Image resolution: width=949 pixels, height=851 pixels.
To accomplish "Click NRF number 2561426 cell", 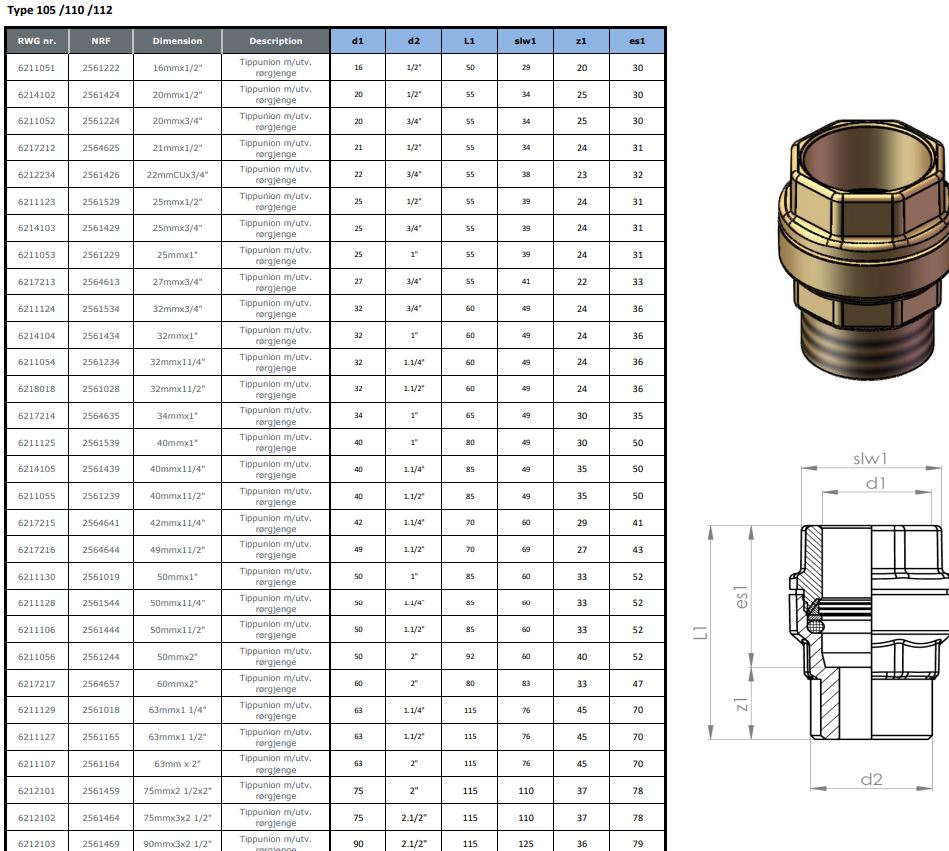I will point(100,175).
